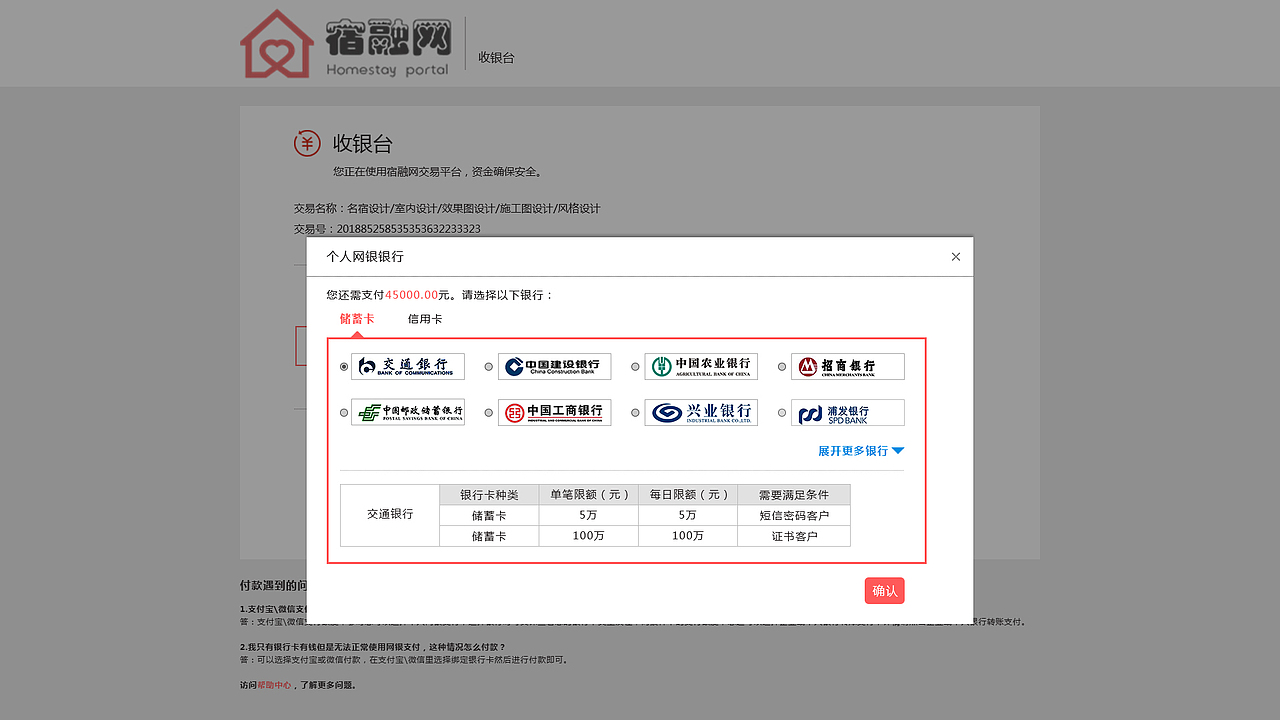The height and width of the screenshot is (720, 1280).
Task: Select the radio button beside 兴业银行
Action: click(634, 412)
